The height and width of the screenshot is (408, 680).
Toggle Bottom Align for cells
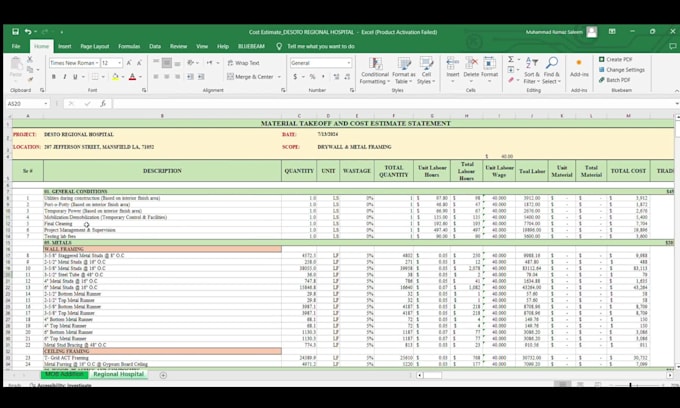point(177,63)
